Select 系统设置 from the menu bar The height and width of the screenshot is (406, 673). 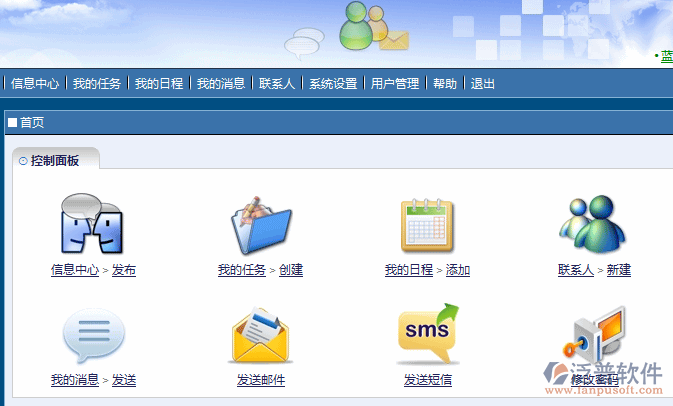coord(333,84)
